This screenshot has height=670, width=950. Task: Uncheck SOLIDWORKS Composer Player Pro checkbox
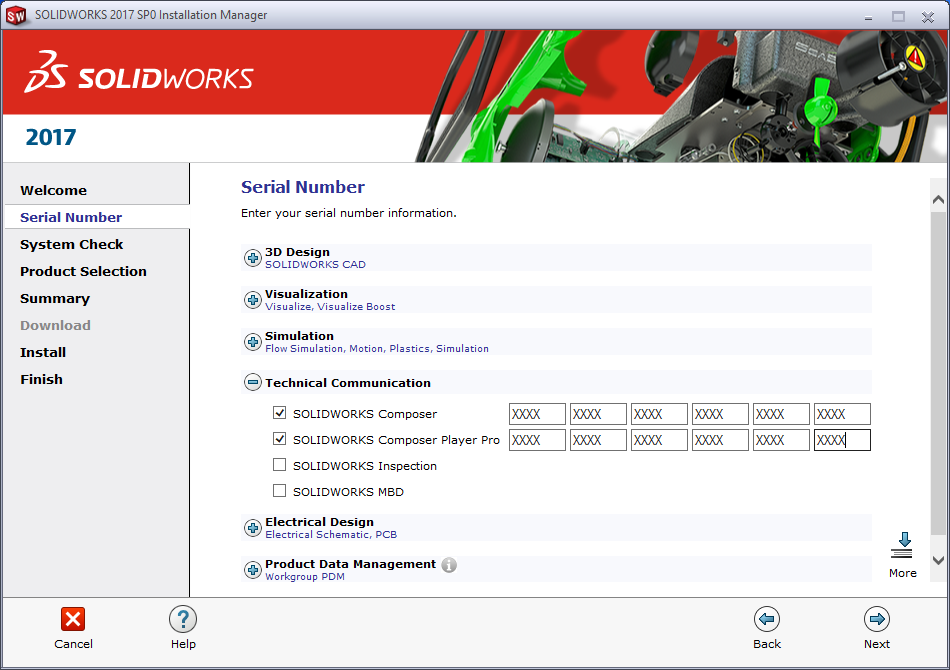[279, 439]
